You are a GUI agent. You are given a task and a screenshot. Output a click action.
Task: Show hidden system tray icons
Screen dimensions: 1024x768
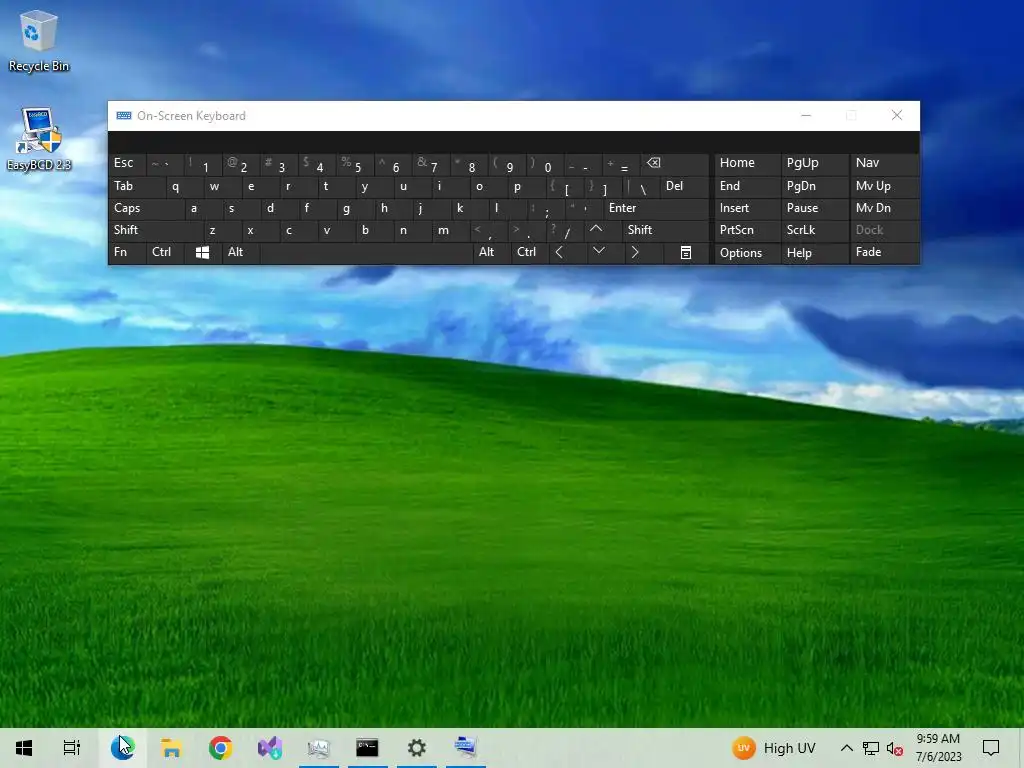point(846,748)
